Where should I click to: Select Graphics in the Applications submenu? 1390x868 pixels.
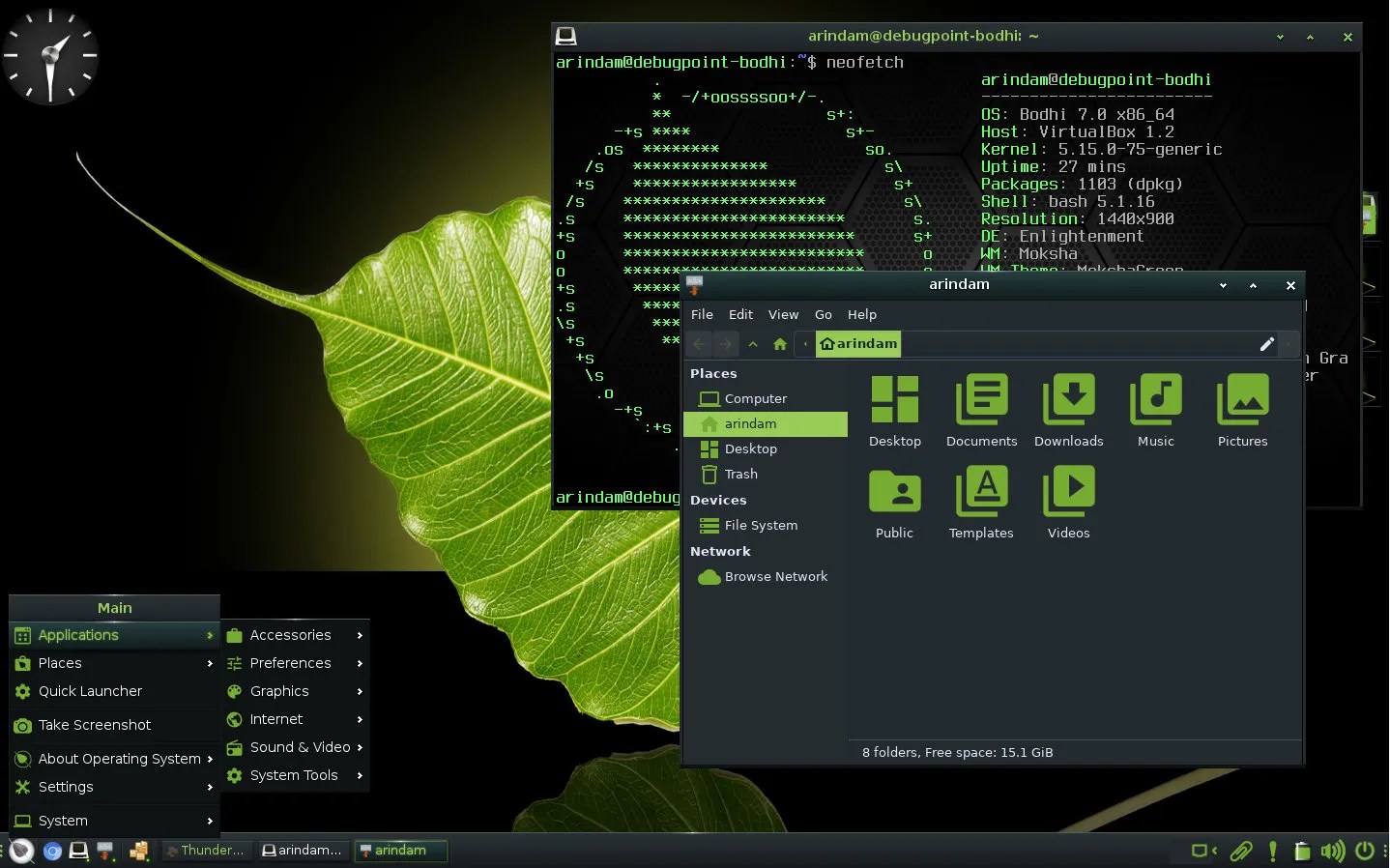279,691
